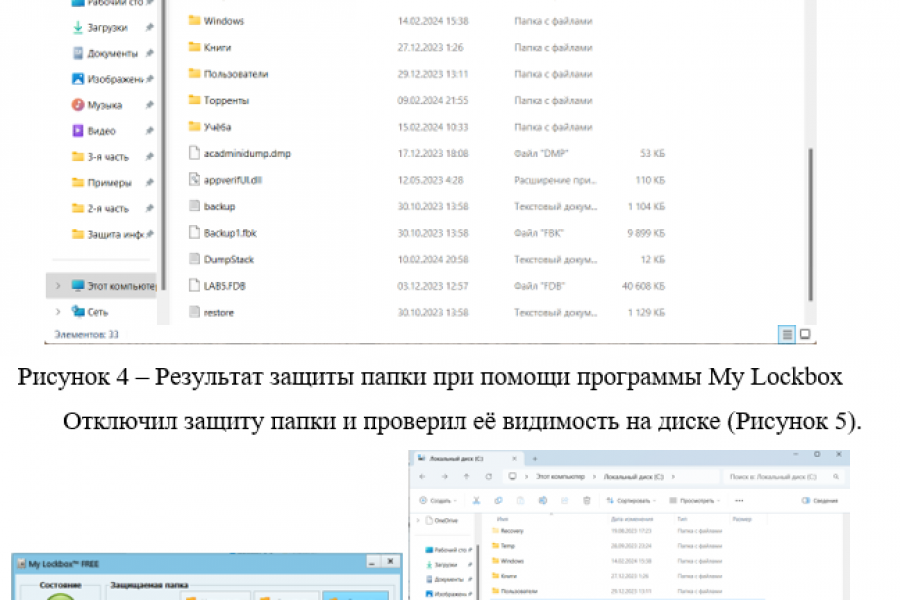Open pinned folder 2-я часть
This screenshot has height=600, width=900.
tap(100, 208)
